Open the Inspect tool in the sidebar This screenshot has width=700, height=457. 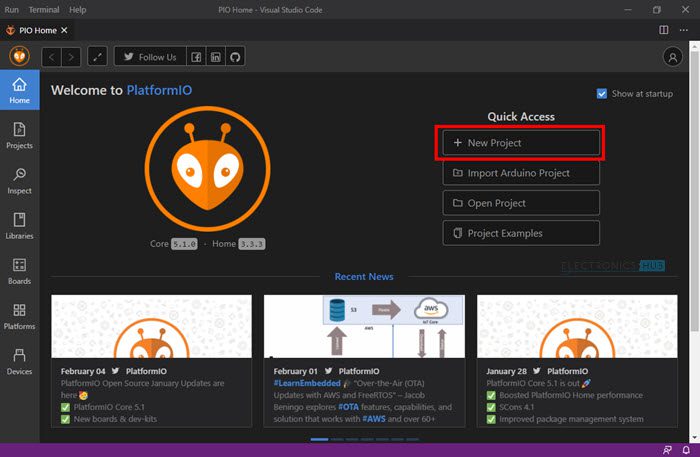(x=19, y=181)
